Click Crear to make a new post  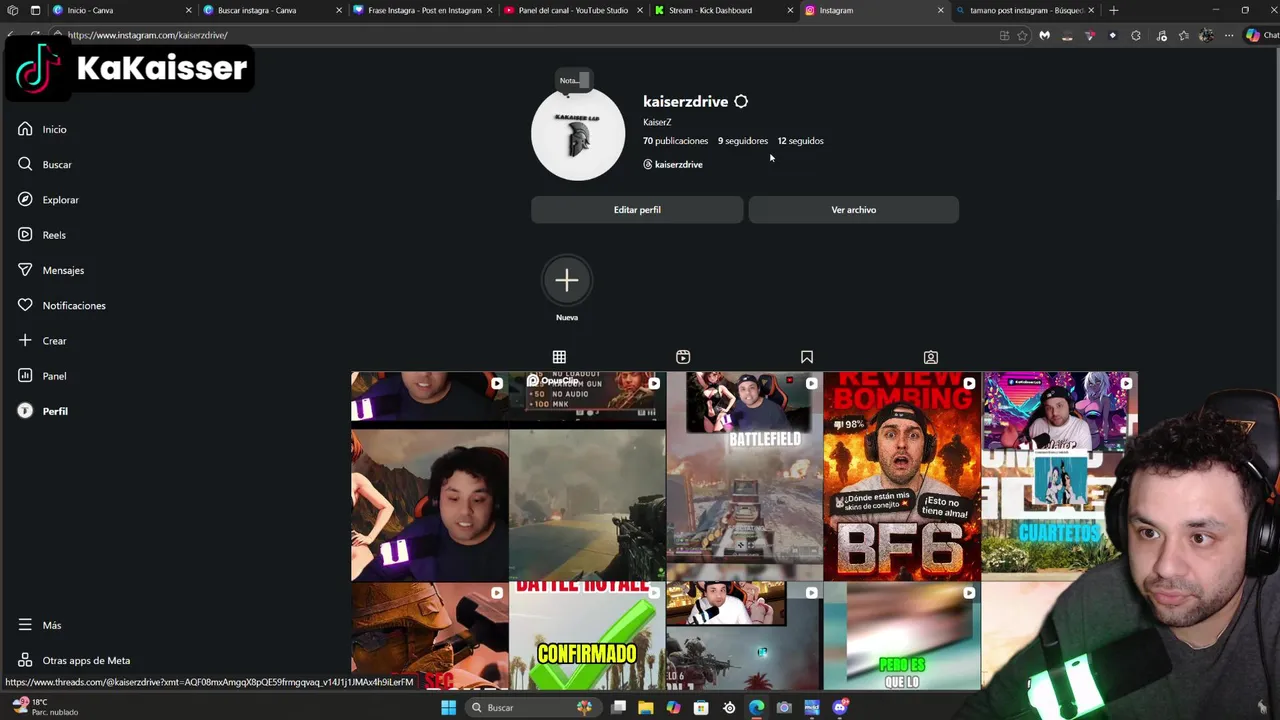tap(42, 341)
